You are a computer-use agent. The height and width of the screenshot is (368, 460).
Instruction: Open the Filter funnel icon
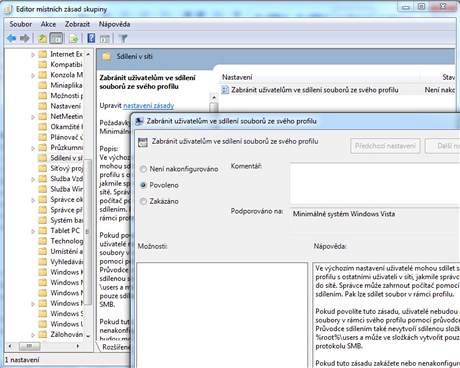tap(123, 39)
